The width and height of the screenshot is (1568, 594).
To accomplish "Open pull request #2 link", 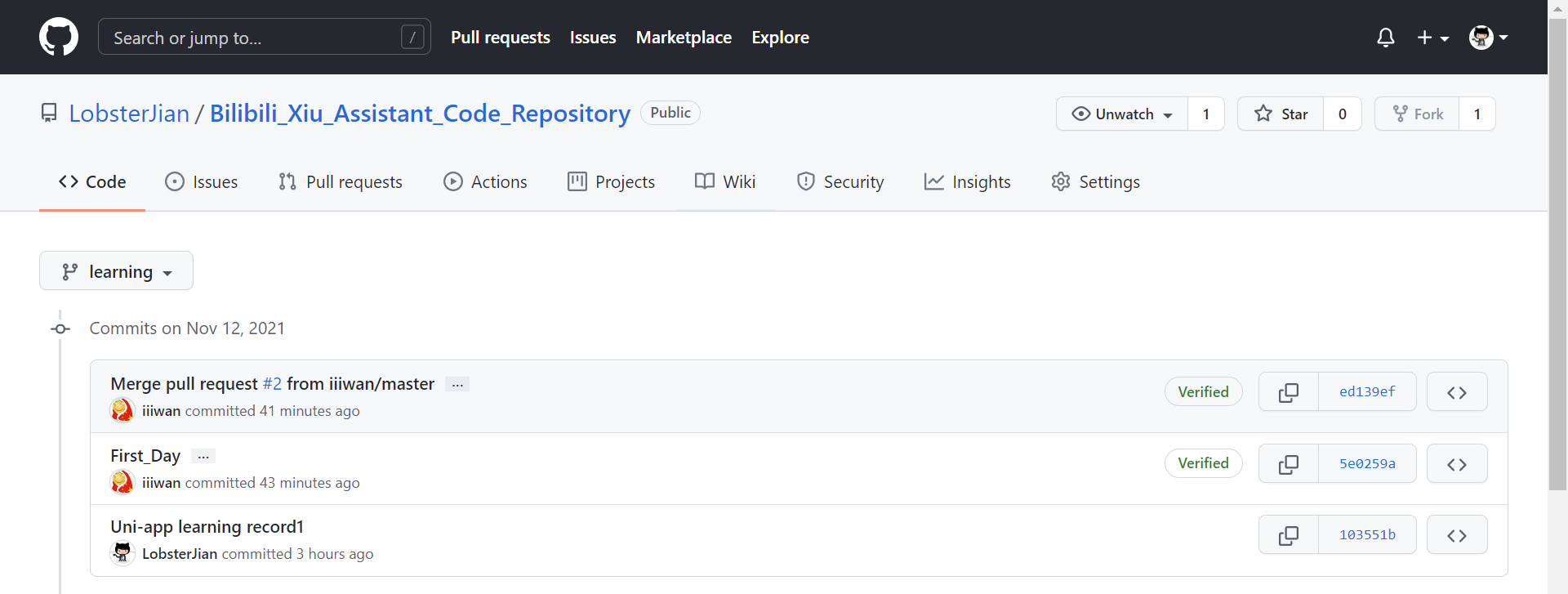I will (272, 384).
